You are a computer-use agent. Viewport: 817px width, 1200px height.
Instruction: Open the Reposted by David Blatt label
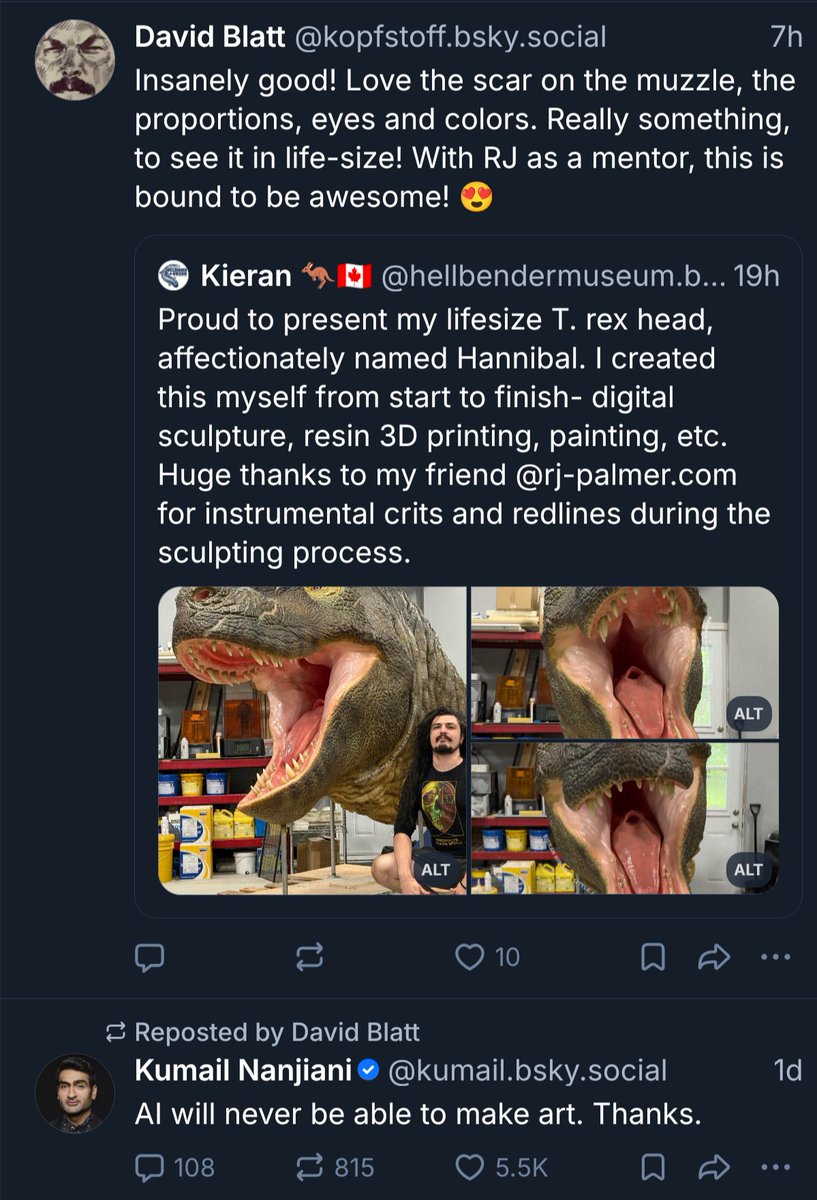click(x=263, y=1031)
